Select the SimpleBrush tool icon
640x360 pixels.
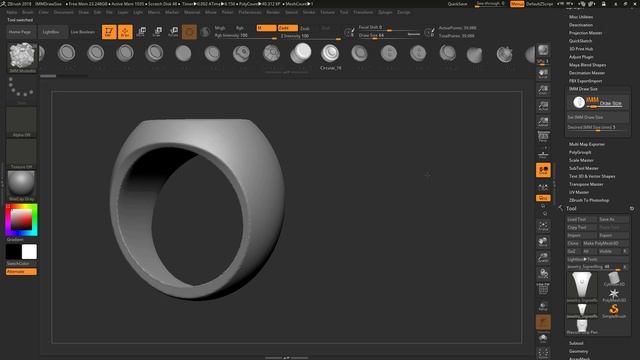pyautogui.click(x=613, y=310)
